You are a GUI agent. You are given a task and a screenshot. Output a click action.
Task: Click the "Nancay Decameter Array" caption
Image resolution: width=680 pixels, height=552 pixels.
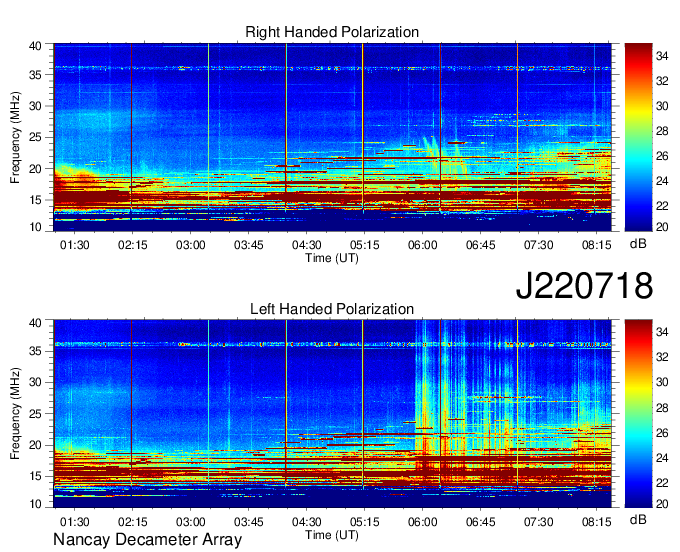tap(147, 540)
